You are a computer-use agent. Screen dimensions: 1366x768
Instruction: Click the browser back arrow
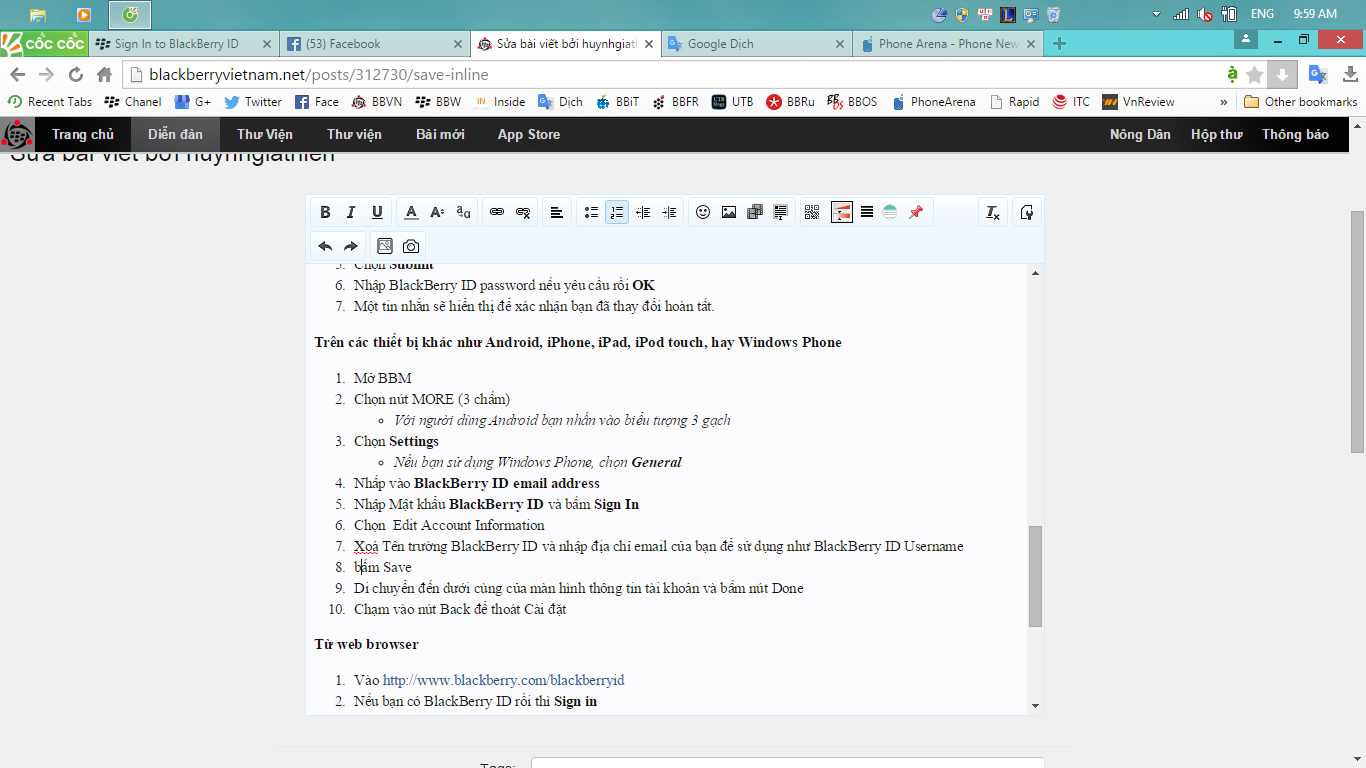point(17,75)
